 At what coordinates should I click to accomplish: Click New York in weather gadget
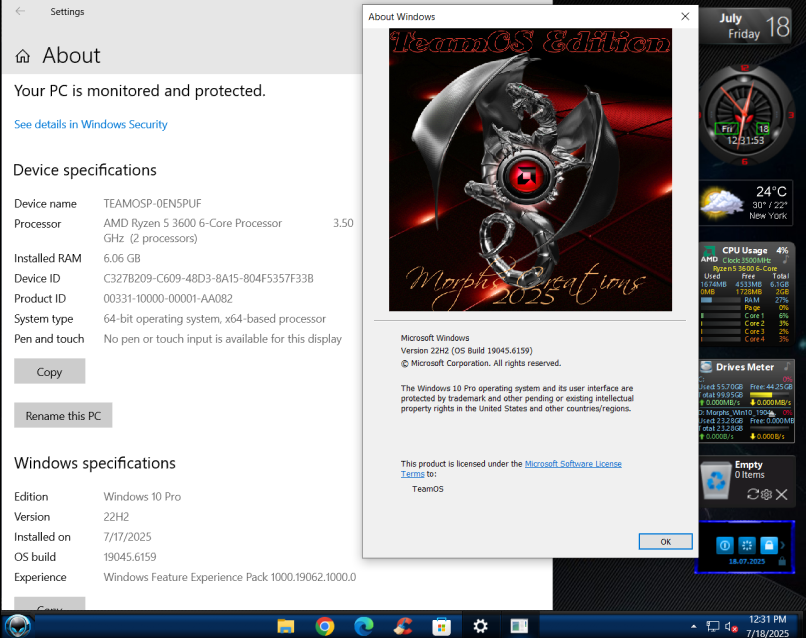768,216
